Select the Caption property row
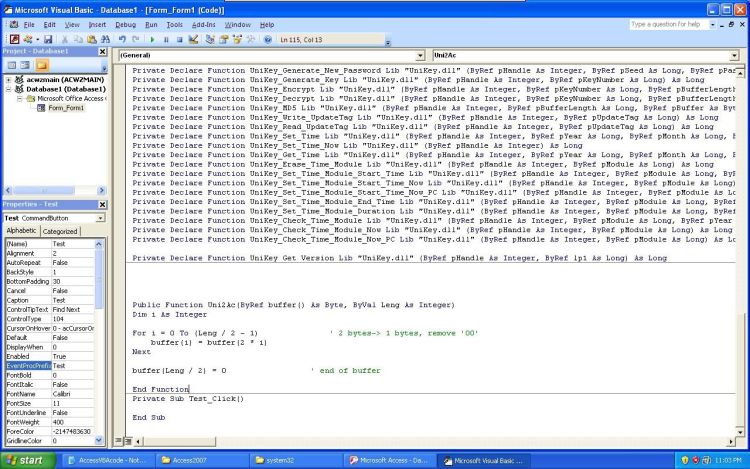750x469 pixels. pos(50,300)
